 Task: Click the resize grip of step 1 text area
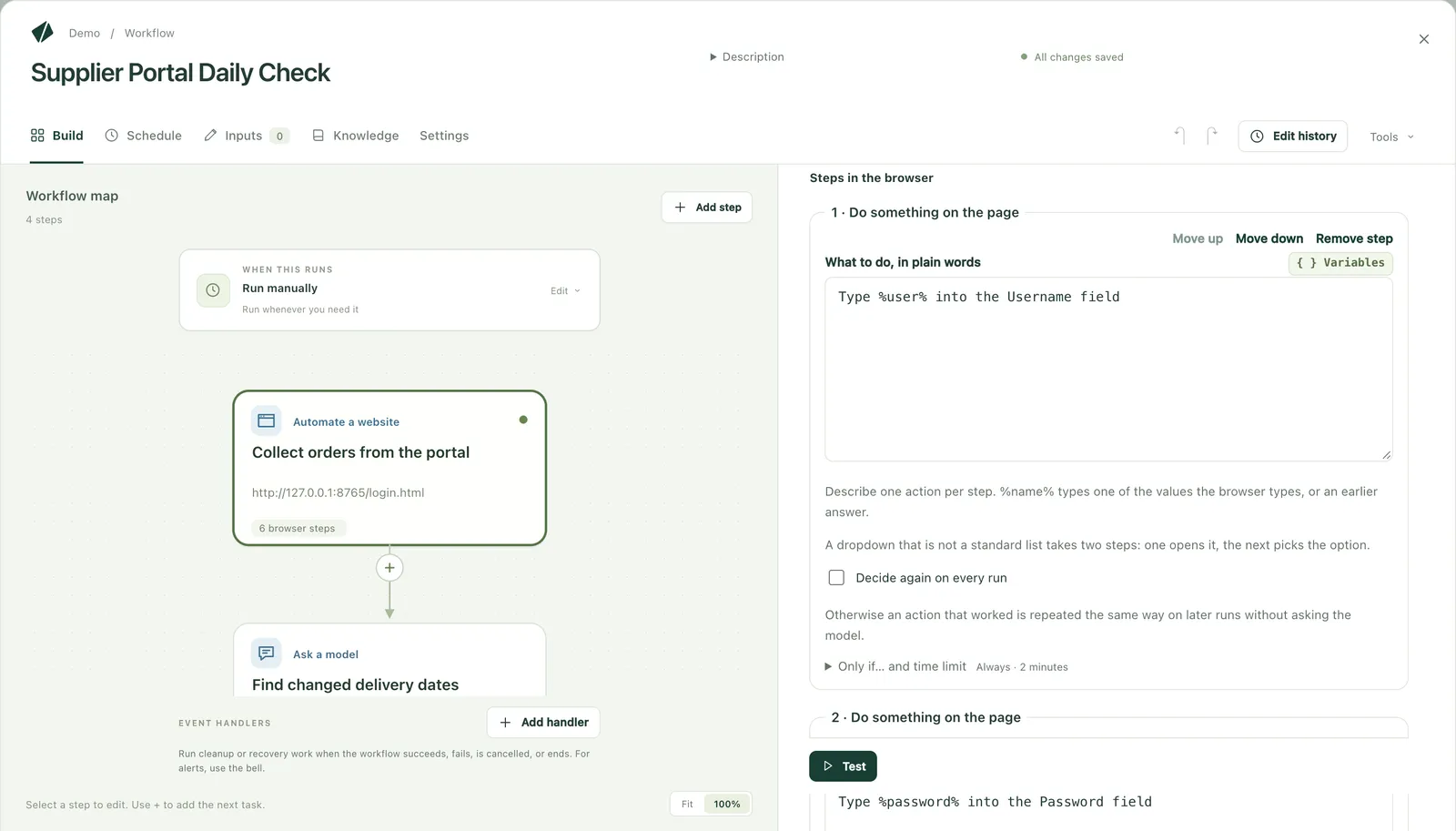tap(1386, 454)
